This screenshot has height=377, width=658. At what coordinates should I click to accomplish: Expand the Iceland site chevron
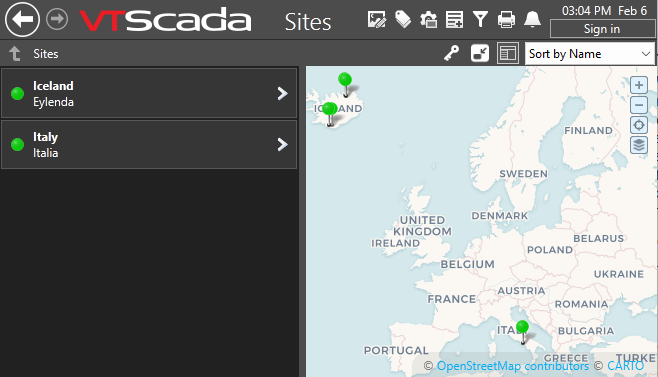click(282, 93)
